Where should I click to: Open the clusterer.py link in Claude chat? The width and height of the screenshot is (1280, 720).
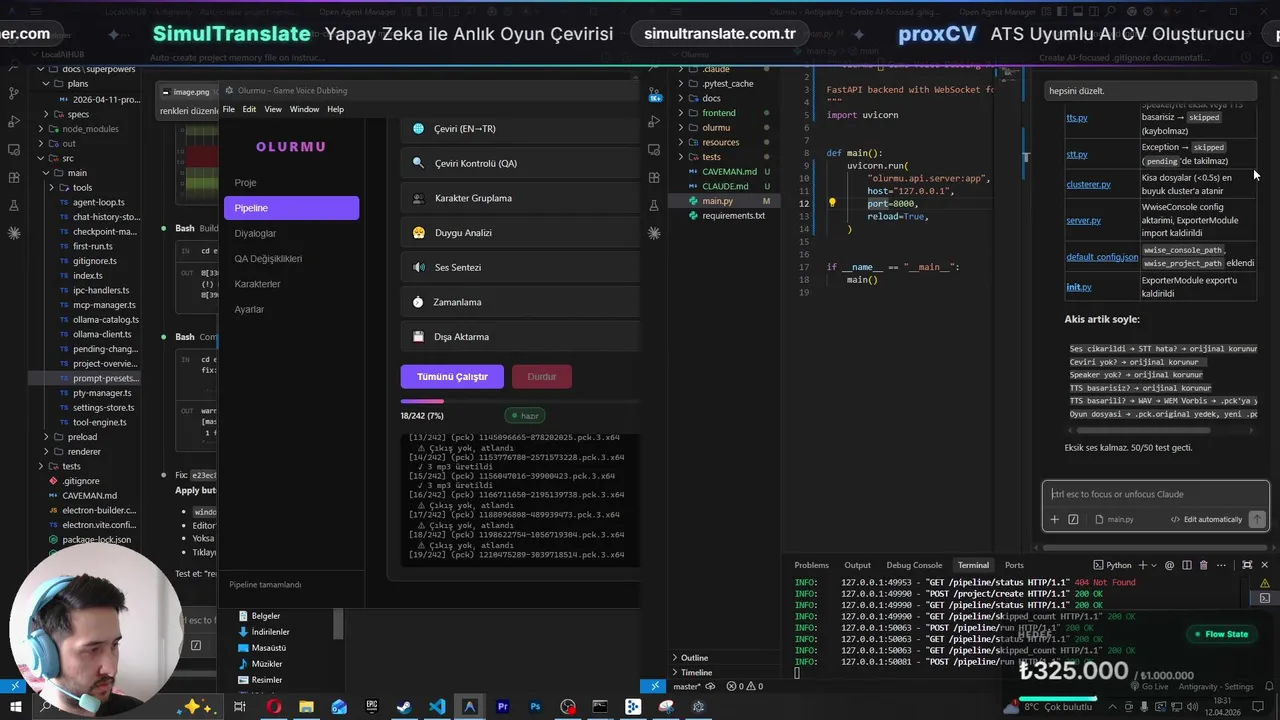pos(1088,184)
